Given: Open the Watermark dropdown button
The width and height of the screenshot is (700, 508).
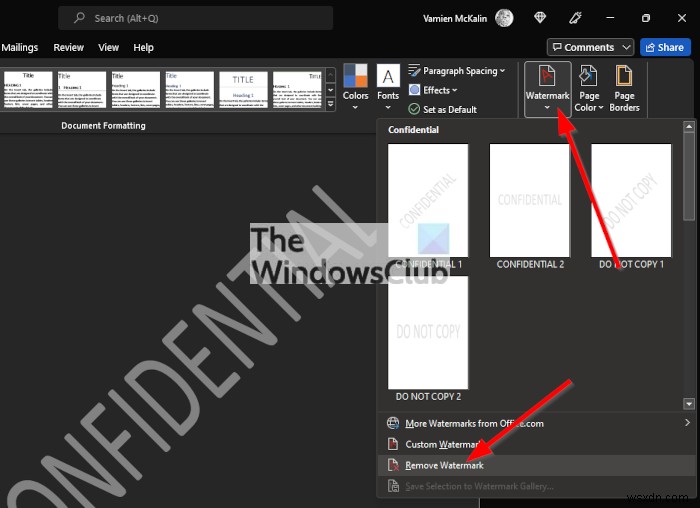Looking at the screenshot, I should click(x=547, y=89).
